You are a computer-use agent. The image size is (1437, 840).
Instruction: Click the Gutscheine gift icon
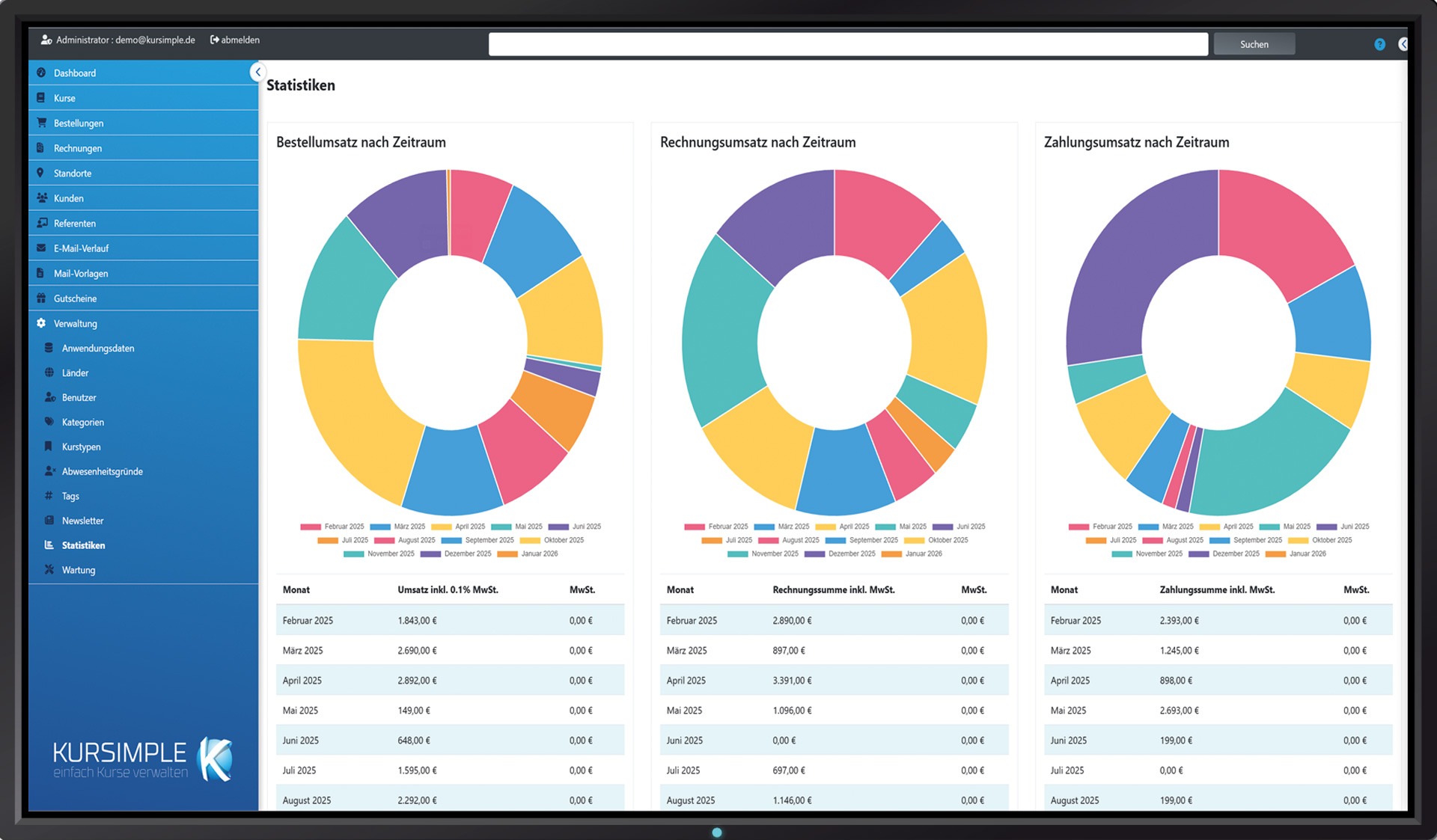[x=41, y=298]
